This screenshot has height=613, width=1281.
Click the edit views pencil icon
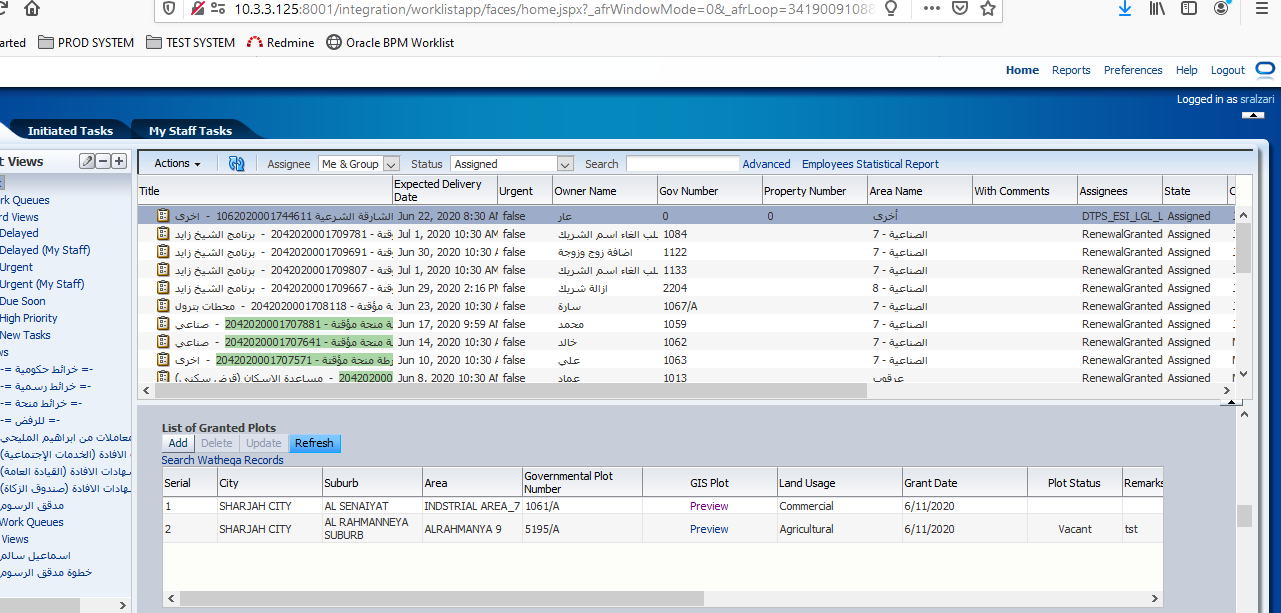click(87, 161)
